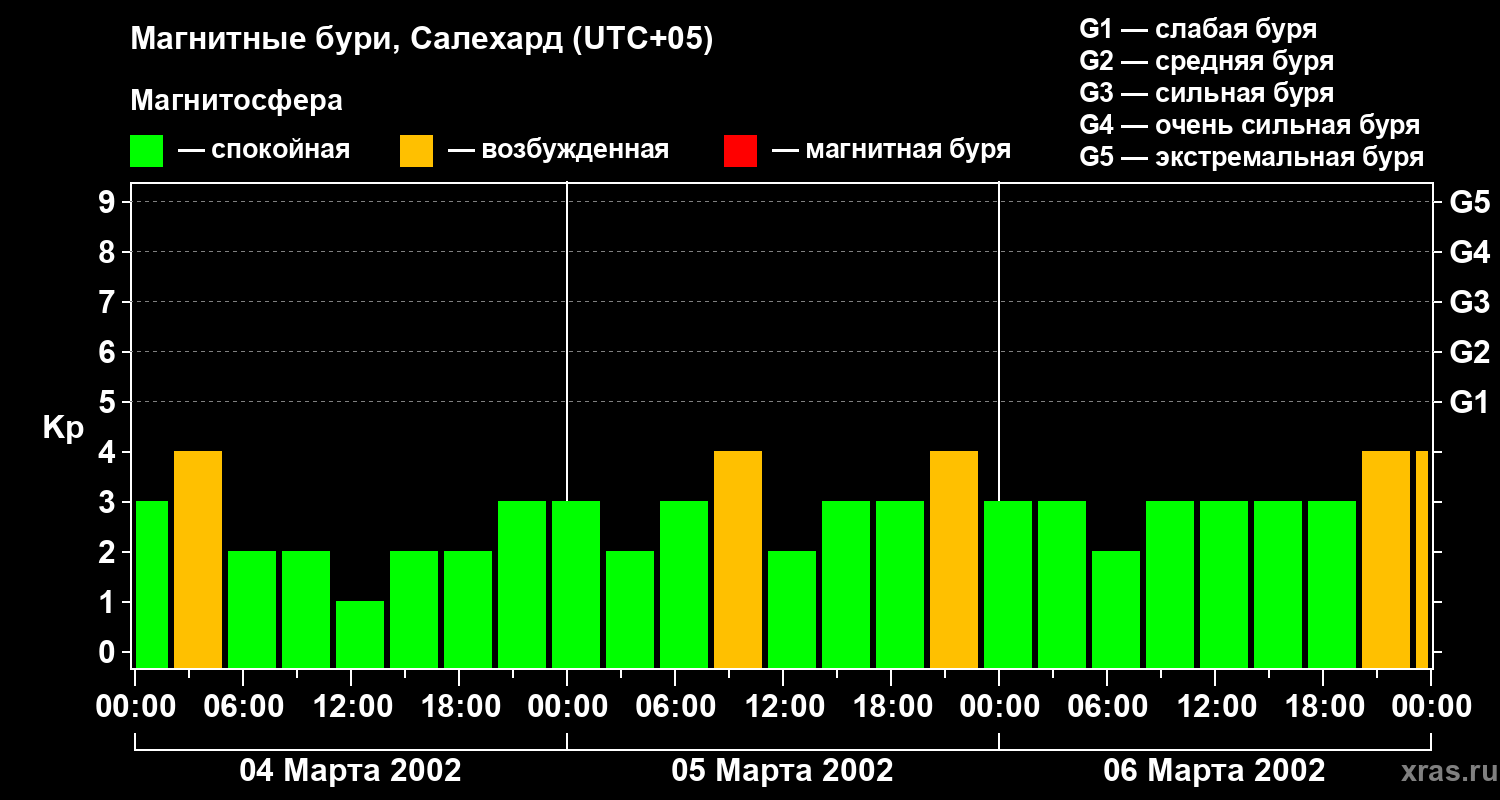Click the lowest green bar at Kp 1

(x=360, y=635)
